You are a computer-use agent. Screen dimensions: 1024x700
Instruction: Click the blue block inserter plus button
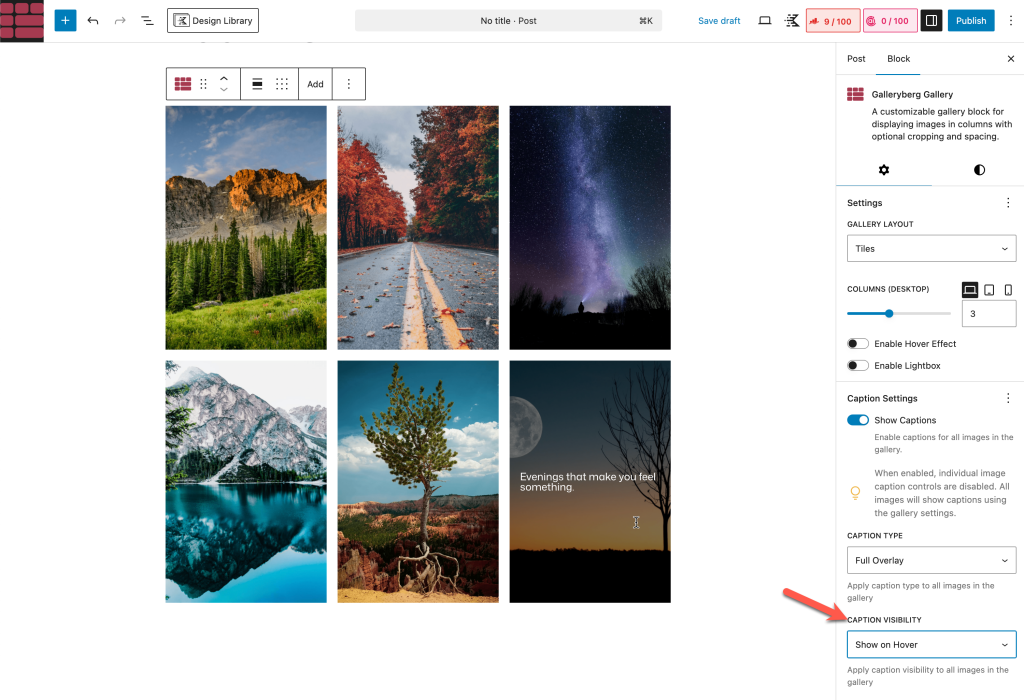(x=65, y=20)
